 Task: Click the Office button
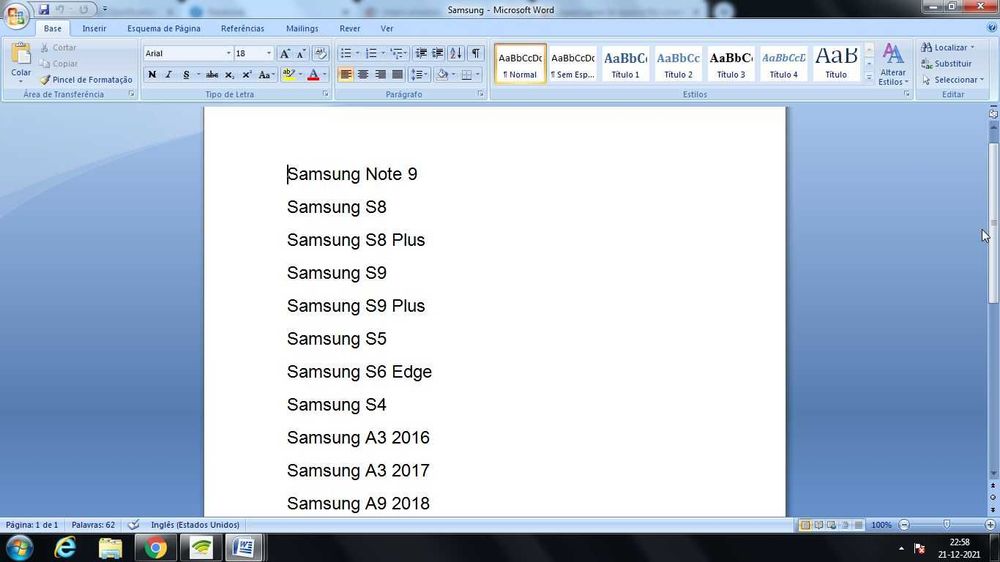pyautogui.click(x=15, y=15)
